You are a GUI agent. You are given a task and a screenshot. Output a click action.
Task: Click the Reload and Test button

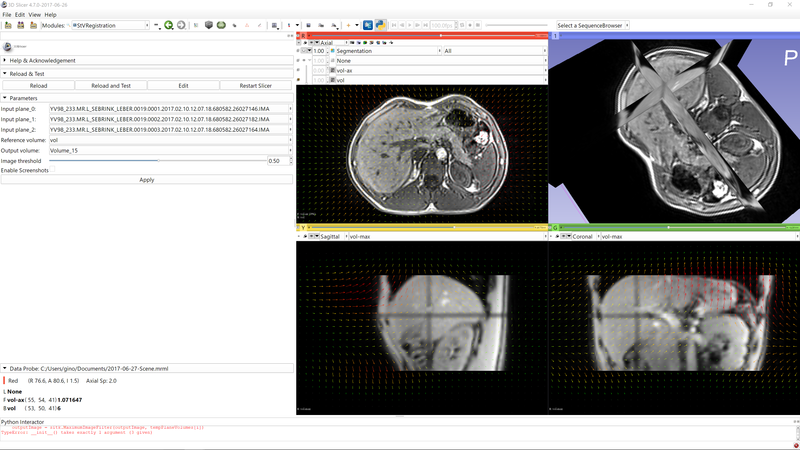point(110,86)
